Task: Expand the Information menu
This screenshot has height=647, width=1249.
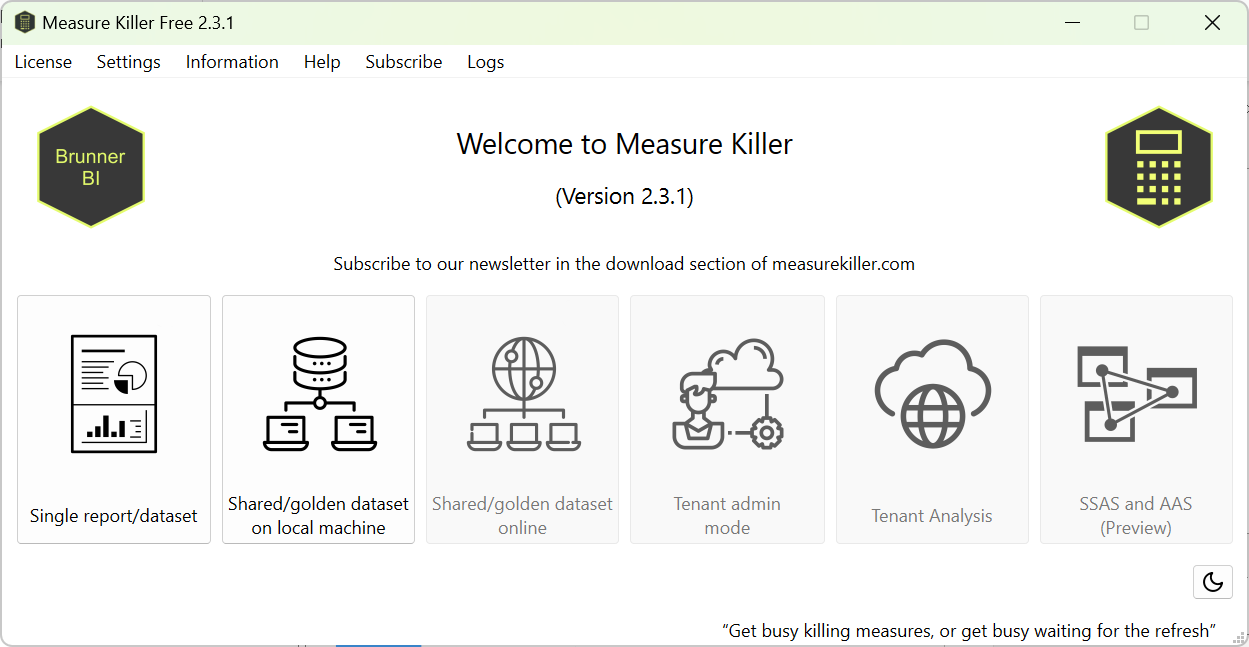Action: coord(232,62)
